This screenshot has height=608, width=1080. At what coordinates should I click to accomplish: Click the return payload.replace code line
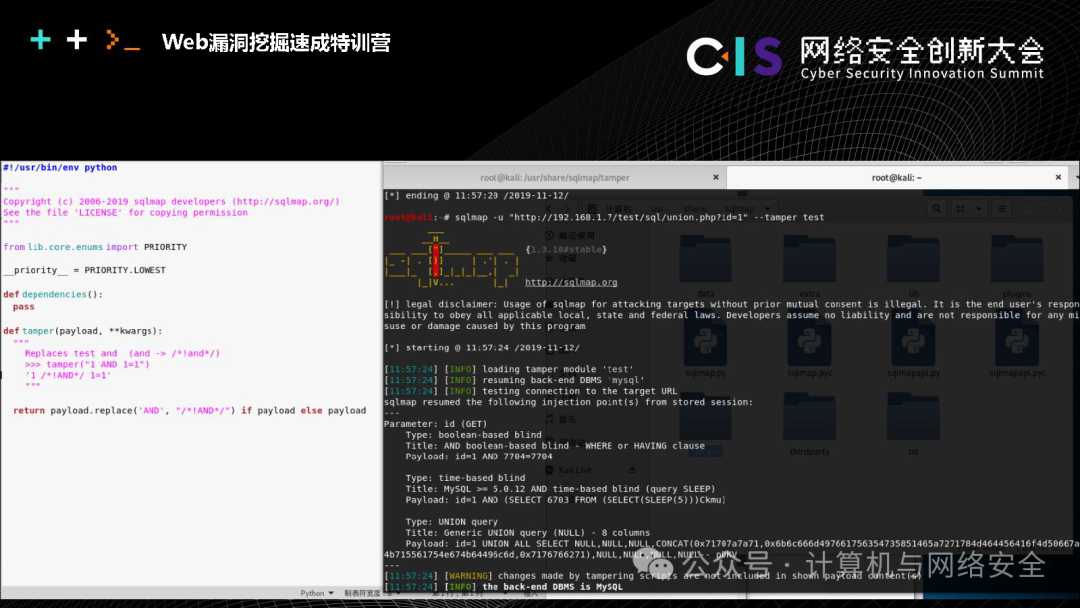click(x=189, y=410)
